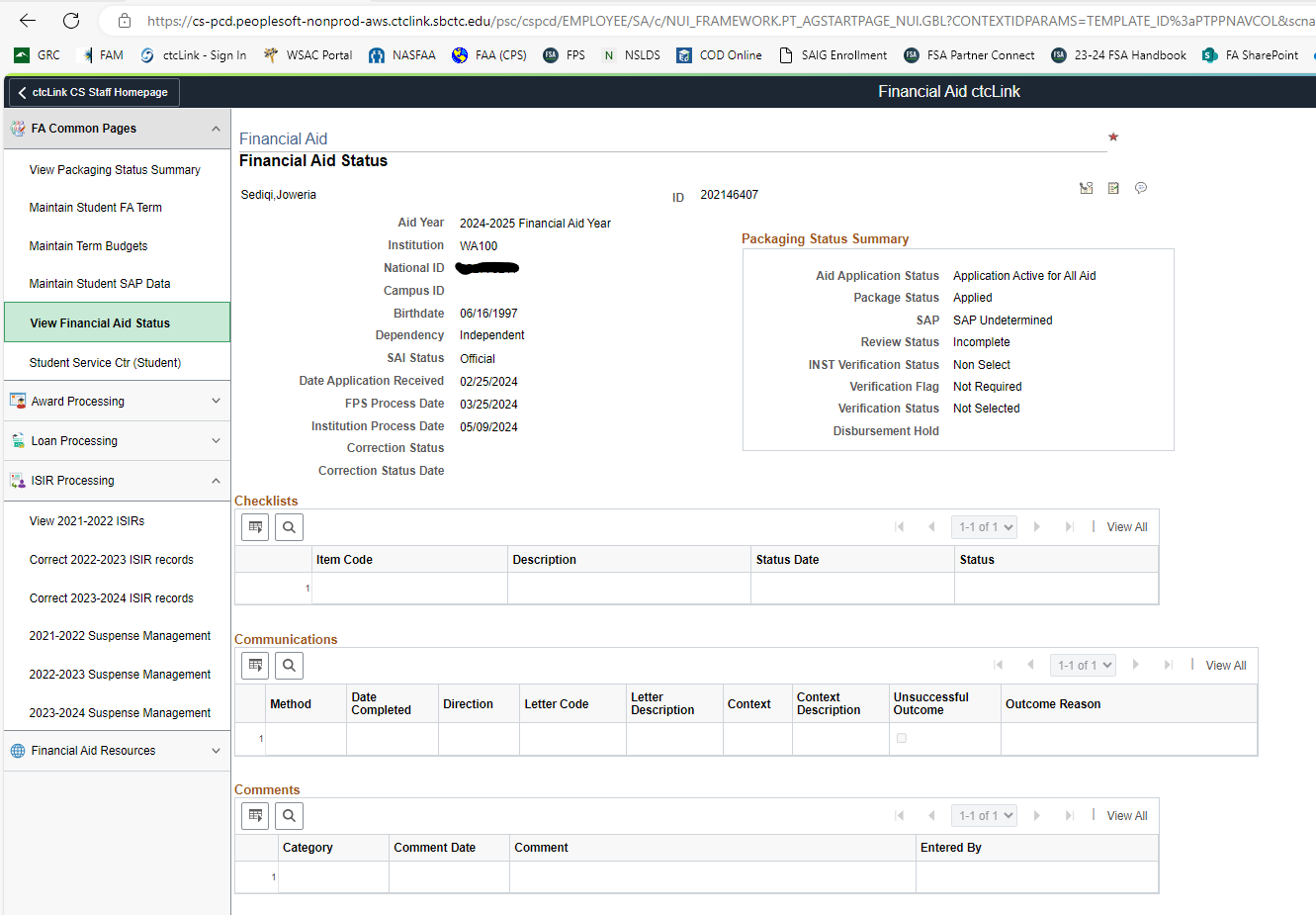Viewport: 1316px width, 915px height.
Task: Open the NASFAA bookmark
Action: 402,55
